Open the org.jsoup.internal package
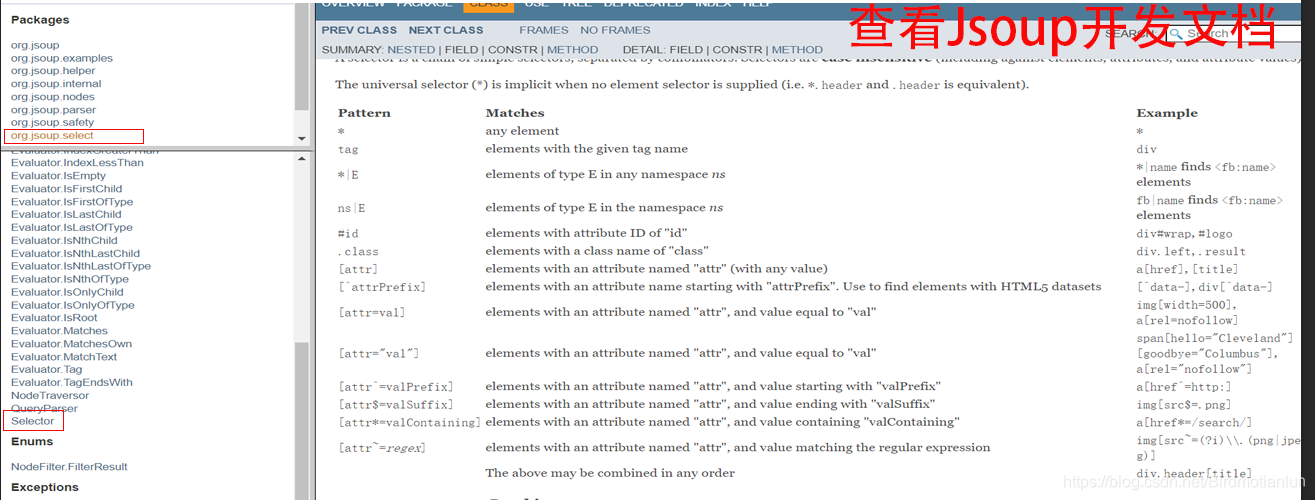Image resolution: width=1315 pixels, height=500 pixels. 56,84
